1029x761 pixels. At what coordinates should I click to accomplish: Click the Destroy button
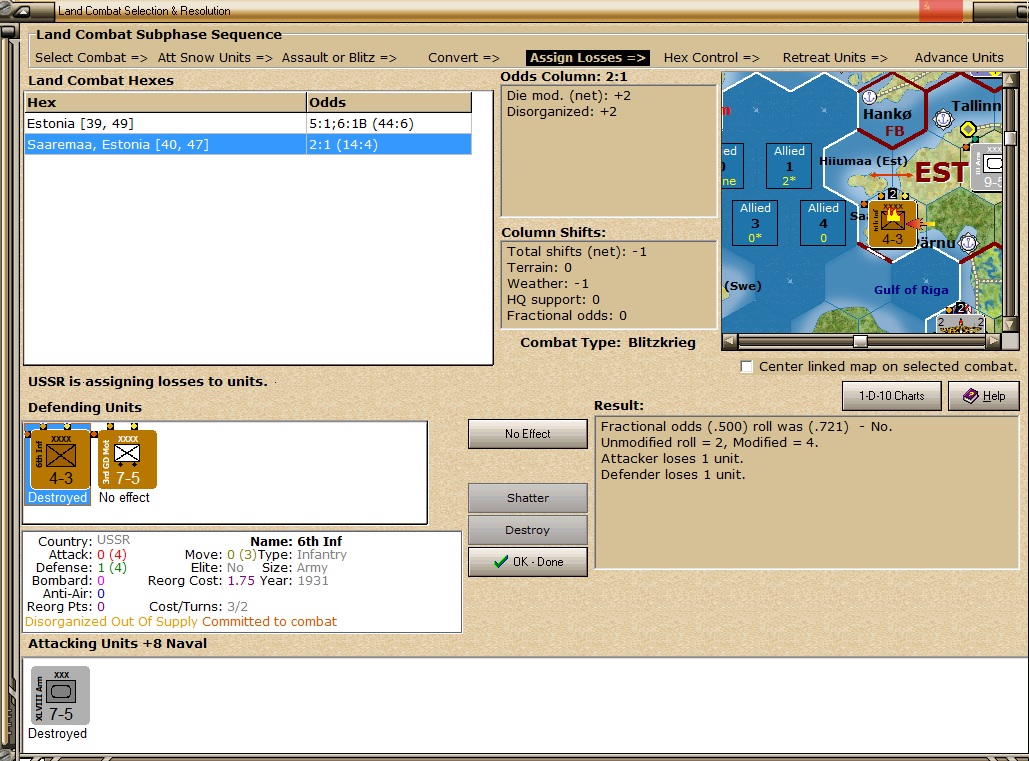tap(528, 530)
